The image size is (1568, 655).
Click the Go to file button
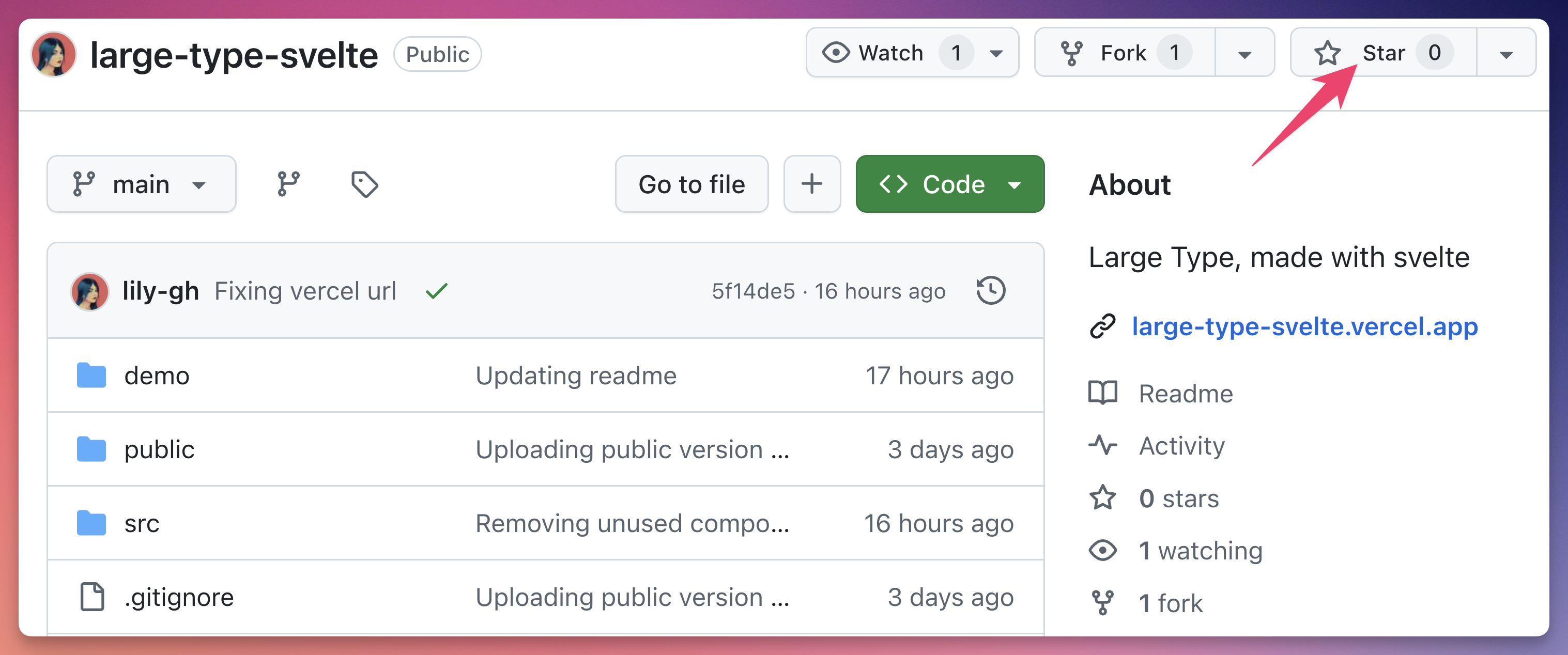click(x=691, y=184)
